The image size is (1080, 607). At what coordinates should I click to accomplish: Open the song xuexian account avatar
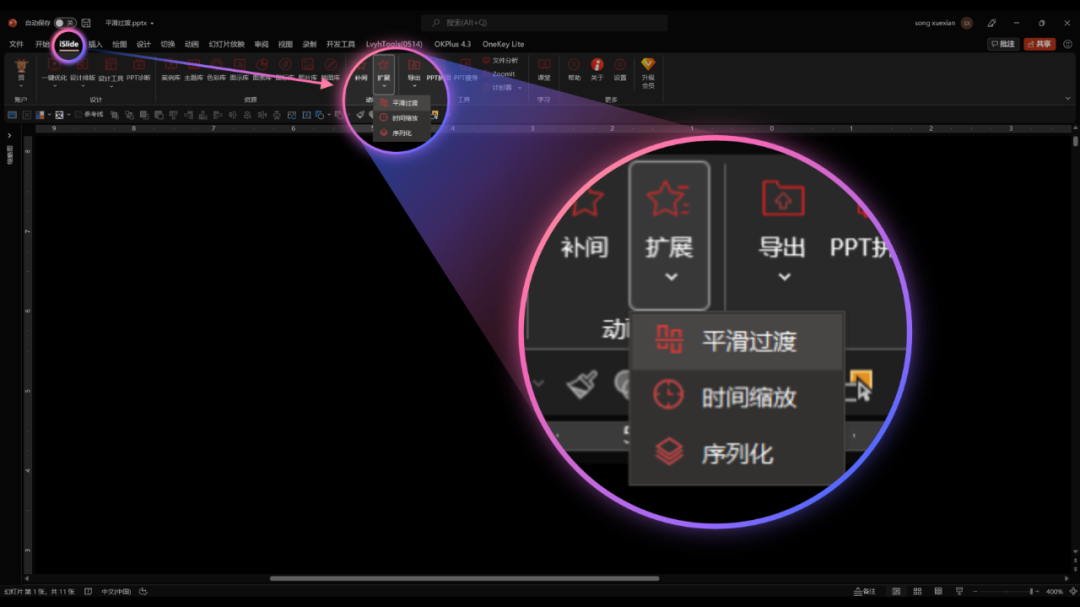967,23
